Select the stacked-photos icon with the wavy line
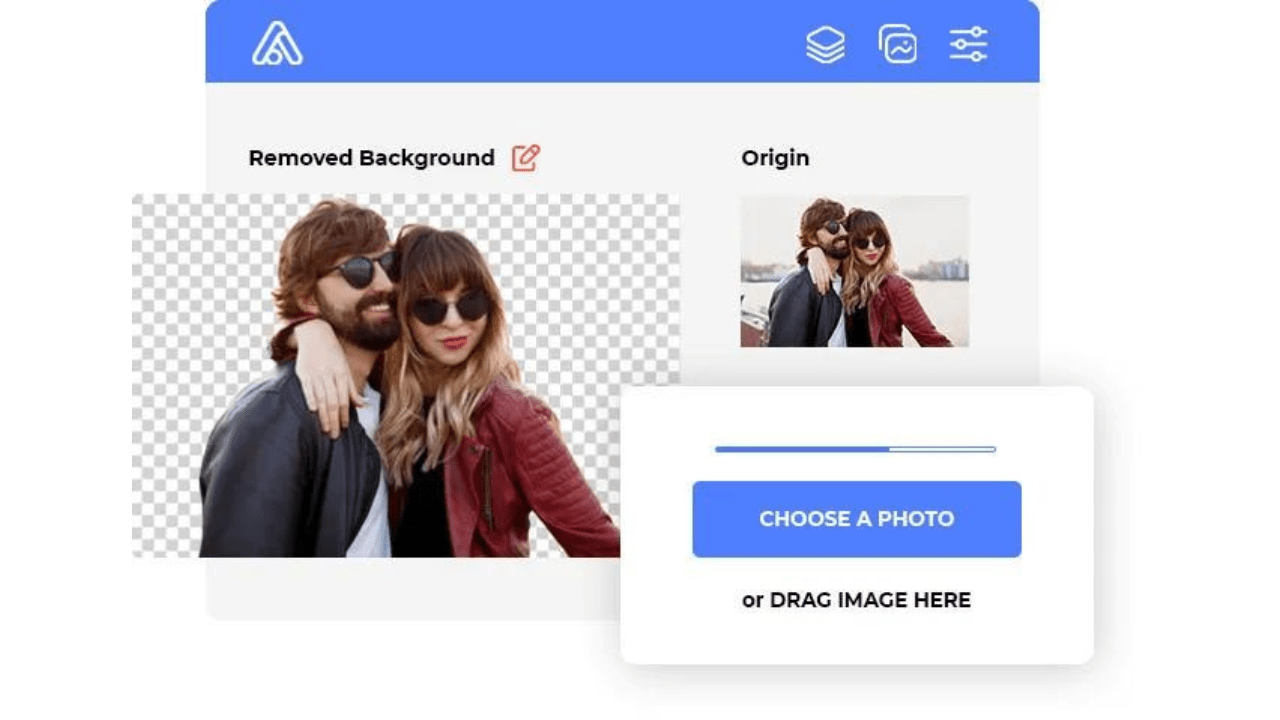1280x720 pixels. pos(897,43)
